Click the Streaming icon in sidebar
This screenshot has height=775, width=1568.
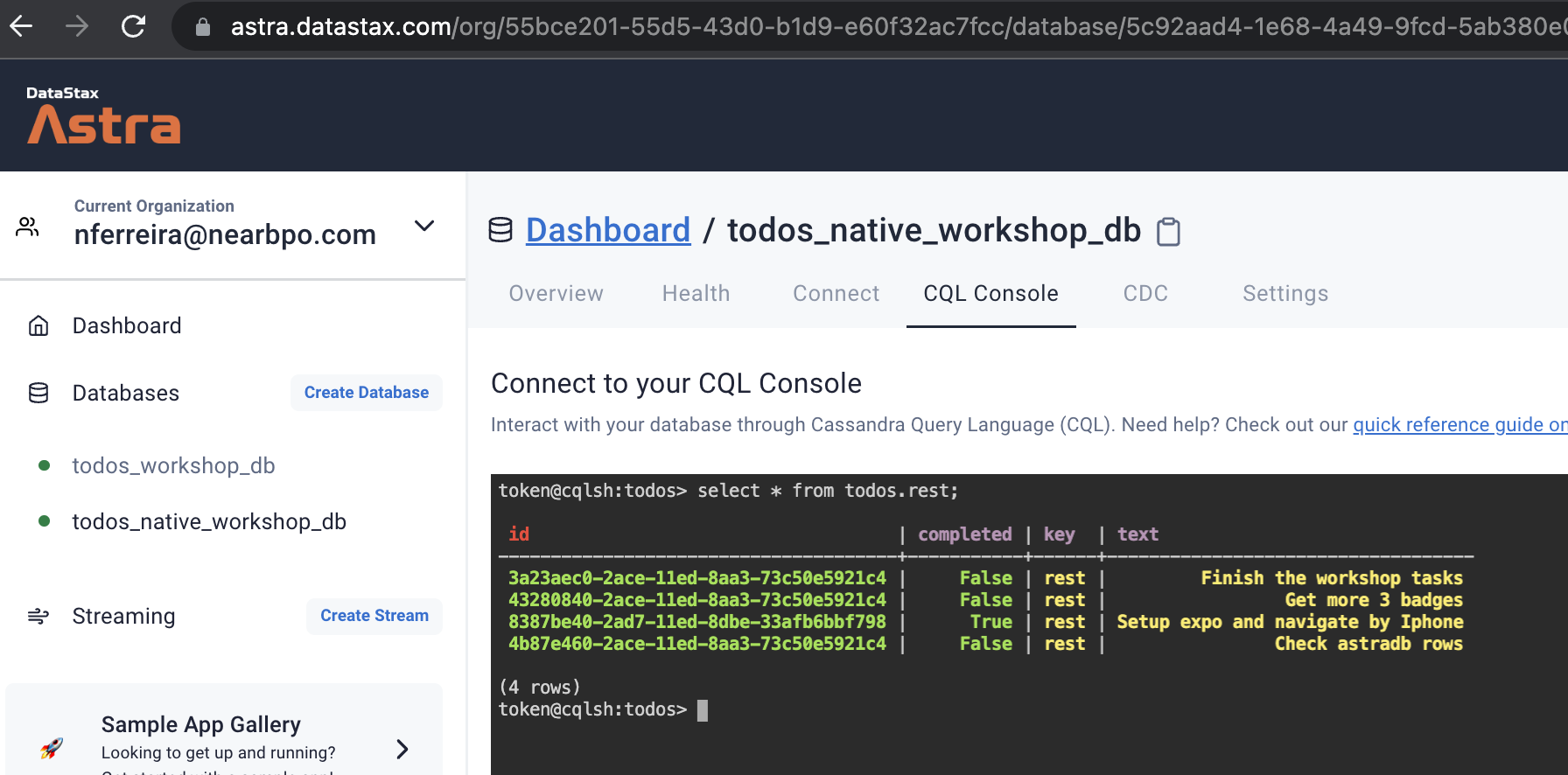(38, 616)
